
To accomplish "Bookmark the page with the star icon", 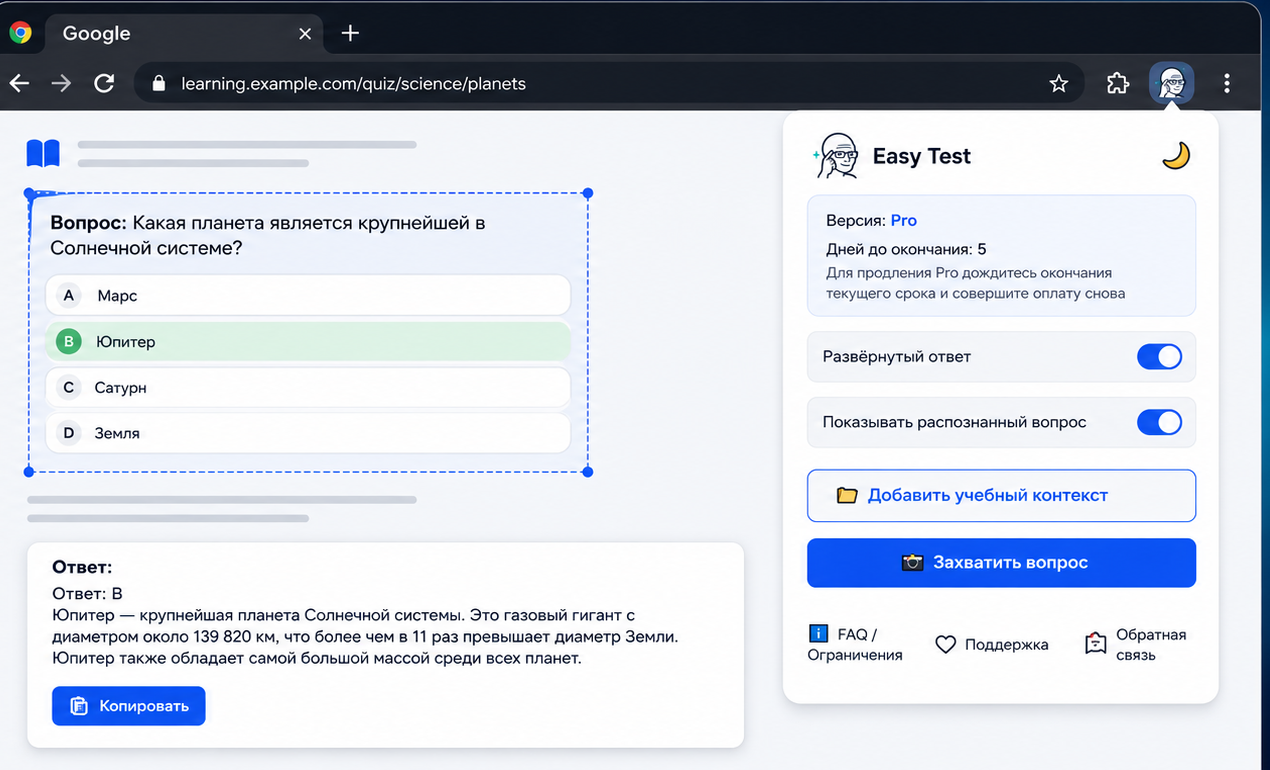I will (1058, 84).
